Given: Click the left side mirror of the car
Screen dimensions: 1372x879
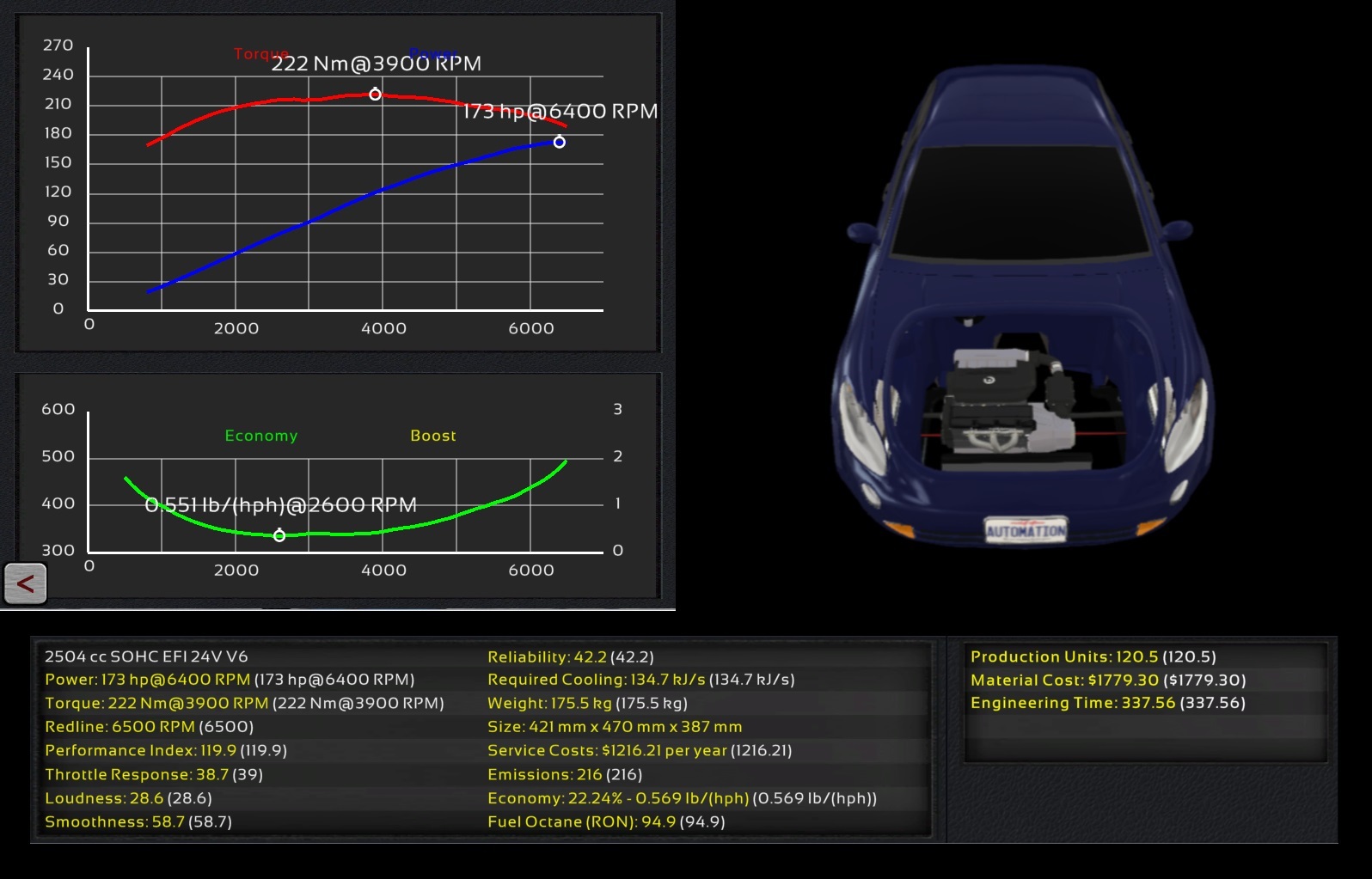Looking at the screenshot, I should (x=861, y=231).
